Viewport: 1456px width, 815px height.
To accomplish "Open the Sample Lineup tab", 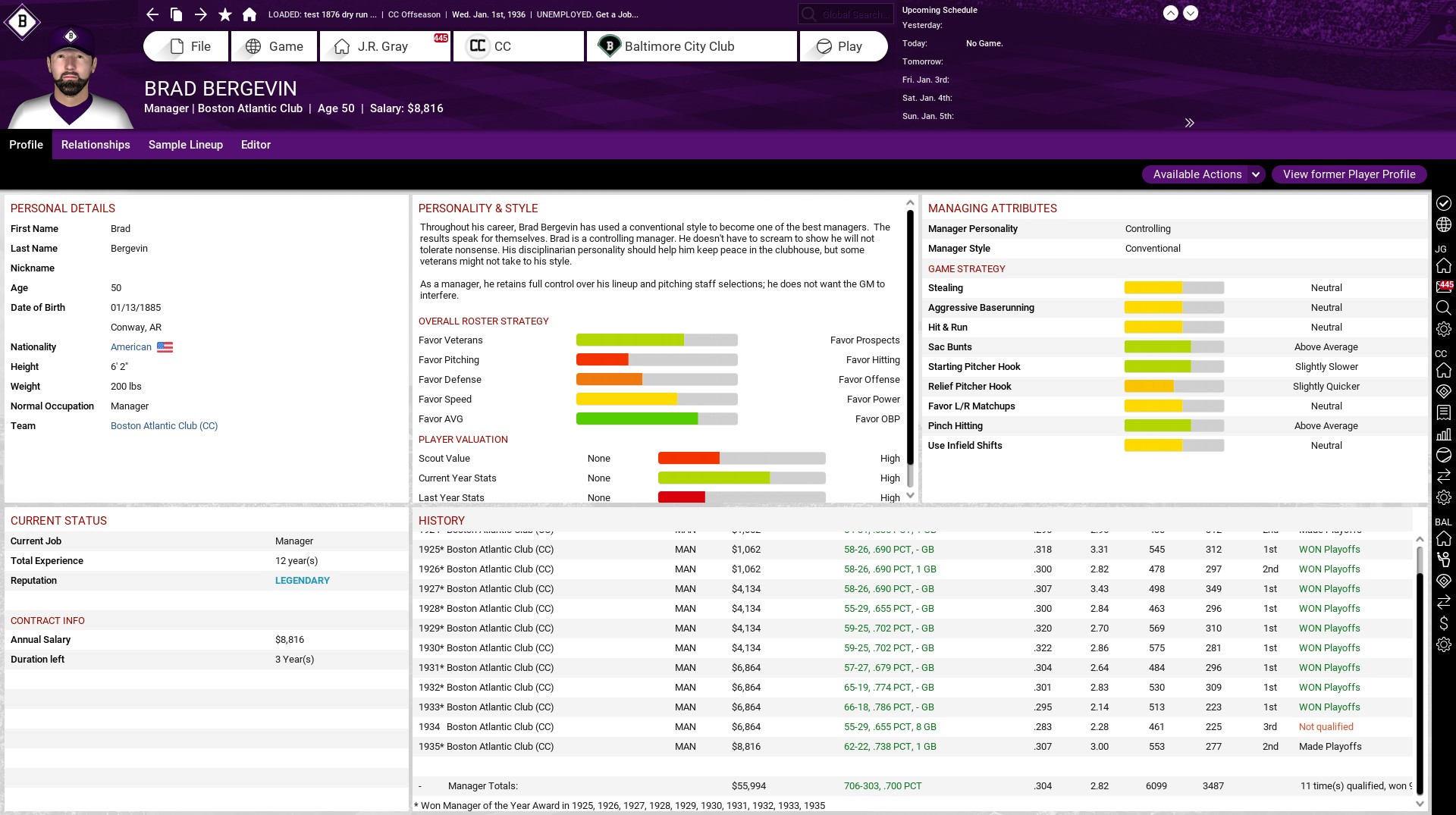I will coord(186,145).
